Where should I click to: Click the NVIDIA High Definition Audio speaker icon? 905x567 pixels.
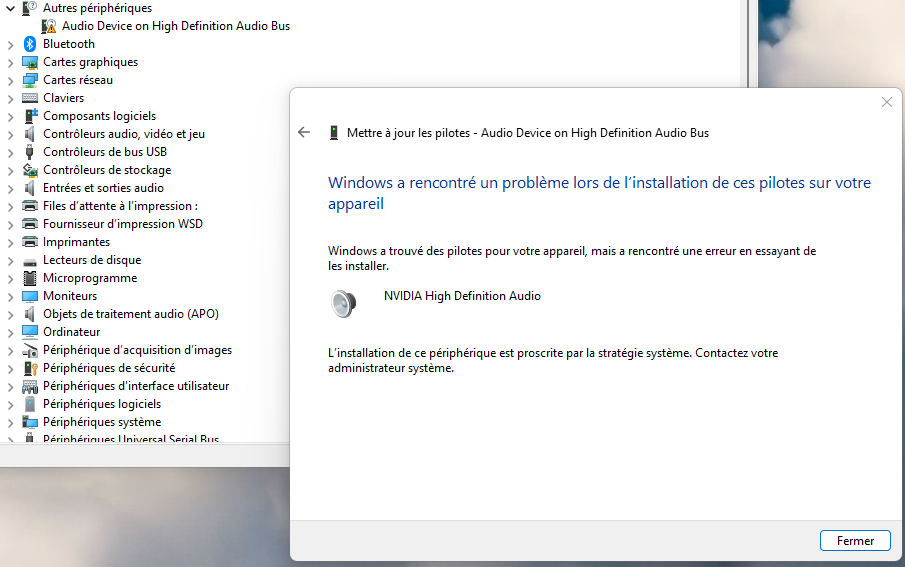pos(343,303)
